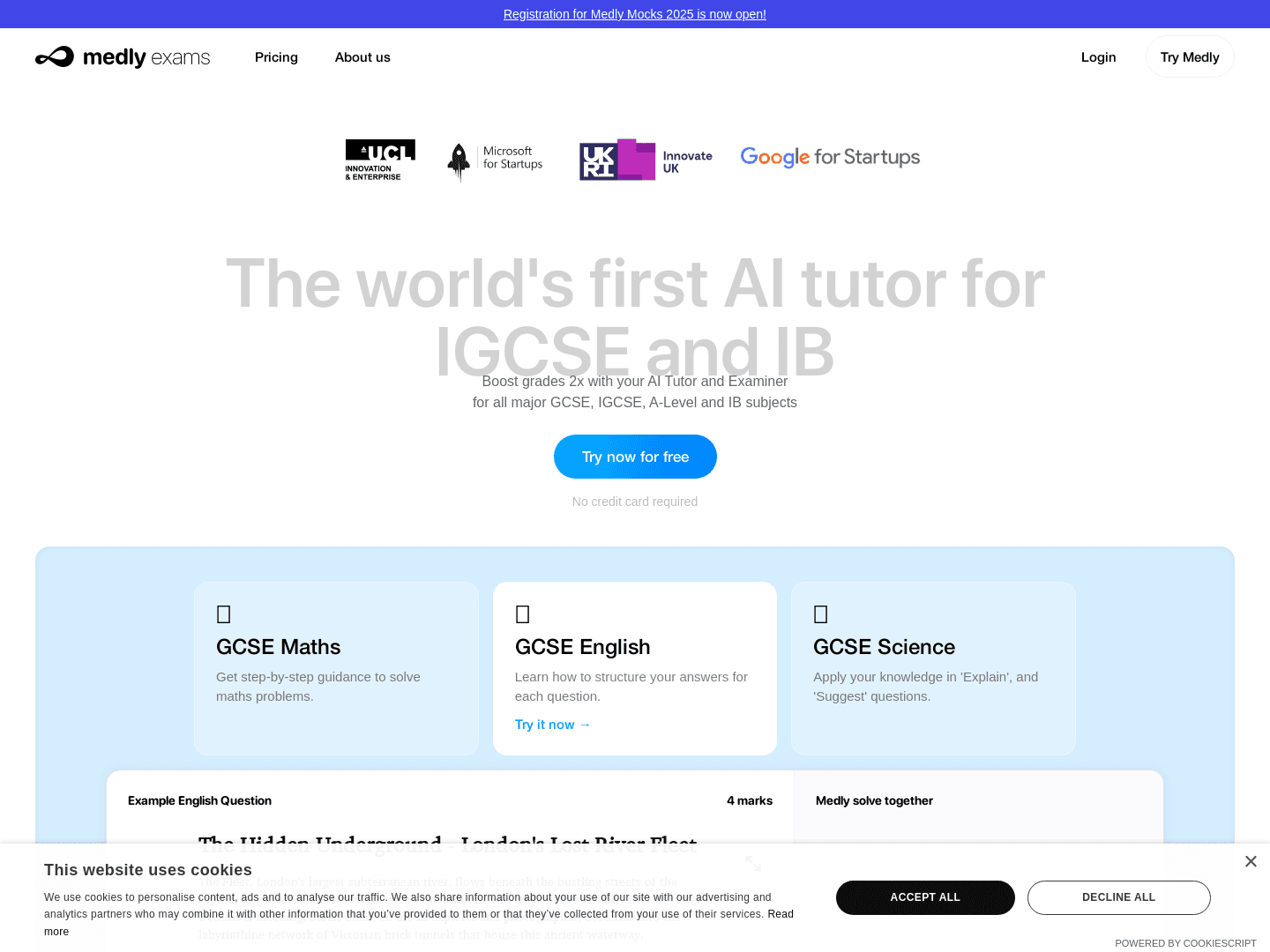The image size is (1270, 952).
Task: Open the Medly Mocks 2025 registration banner
Action: 635,14
